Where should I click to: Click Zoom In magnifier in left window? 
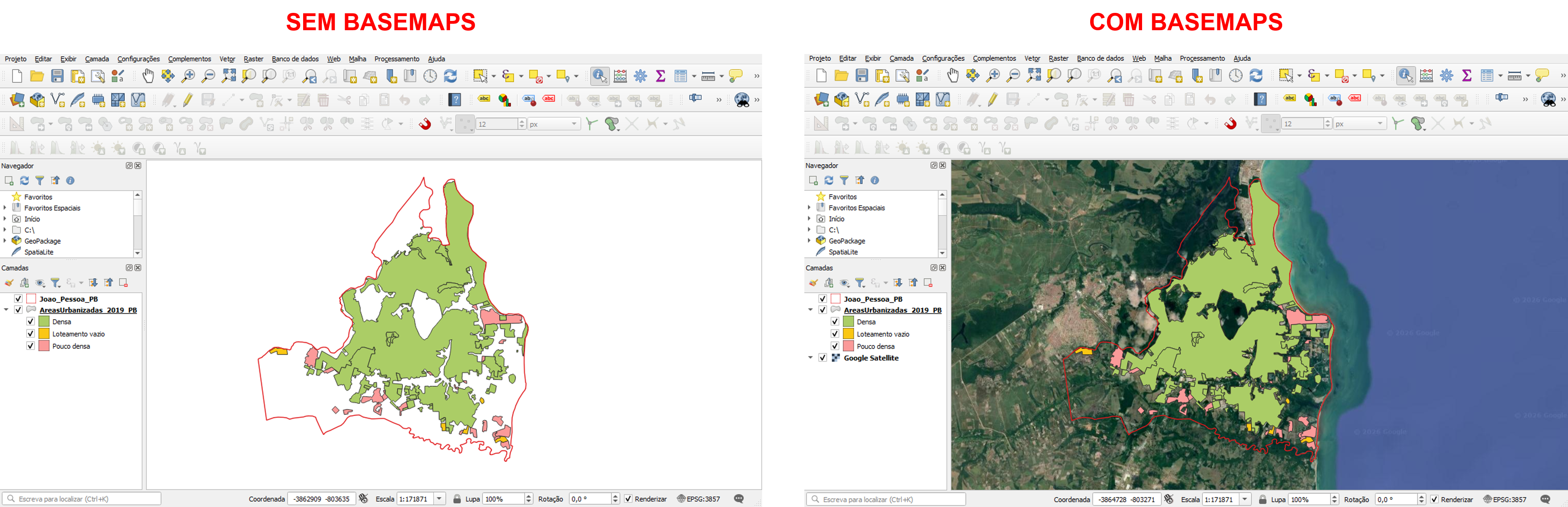coord(188,76)
